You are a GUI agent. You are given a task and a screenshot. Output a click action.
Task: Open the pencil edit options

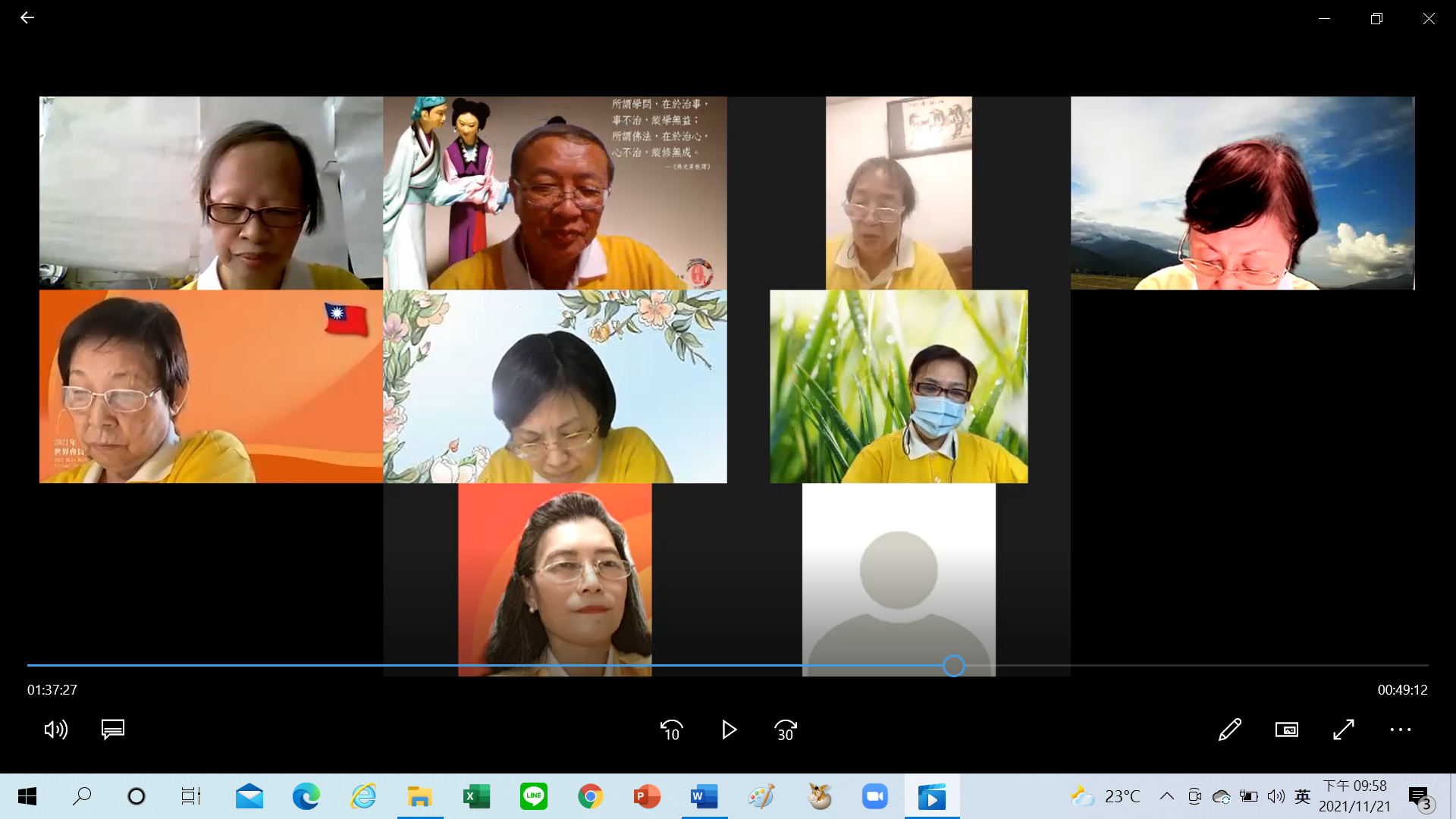1229,730
